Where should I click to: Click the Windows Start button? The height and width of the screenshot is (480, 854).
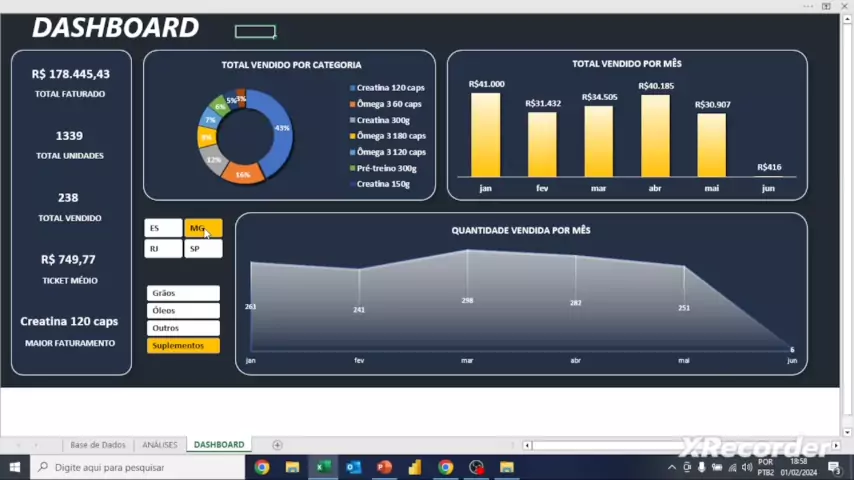15,467
